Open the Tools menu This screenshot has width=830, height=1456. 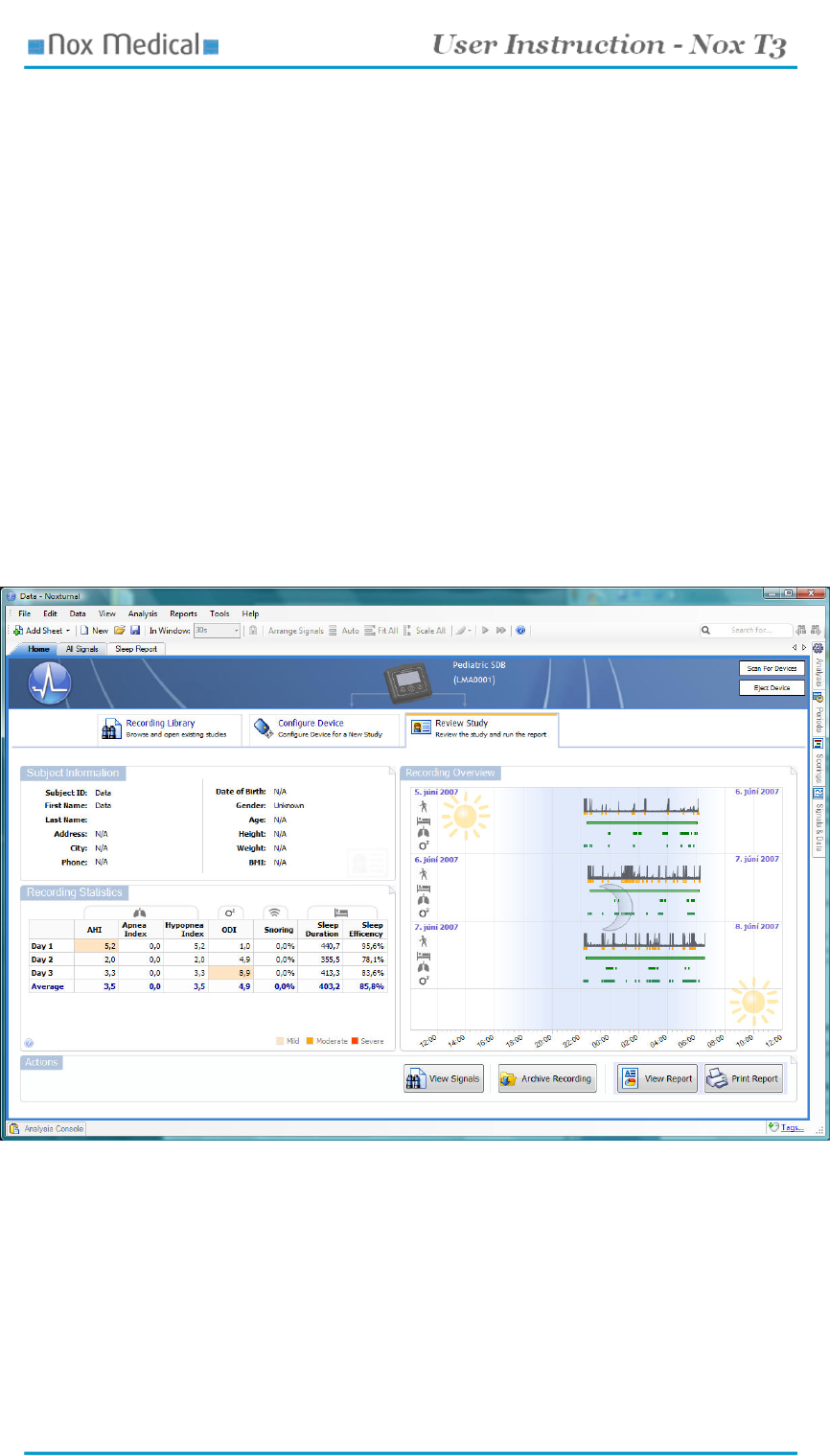point(219,613)
